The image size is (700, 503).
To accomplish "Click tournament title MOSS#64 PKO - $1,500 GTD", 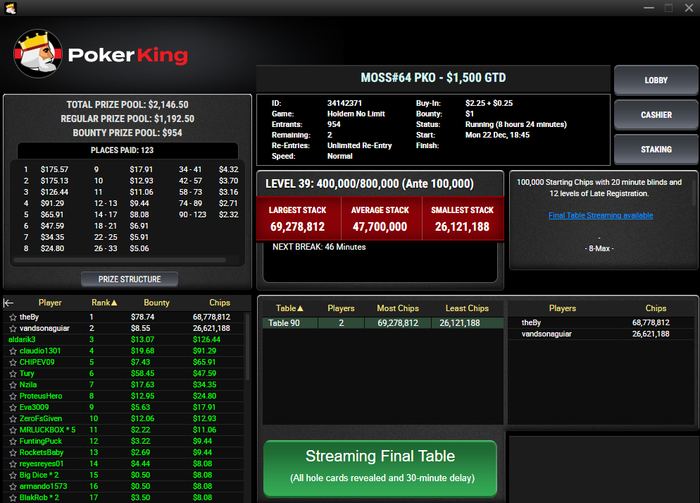I will point(433,78).
